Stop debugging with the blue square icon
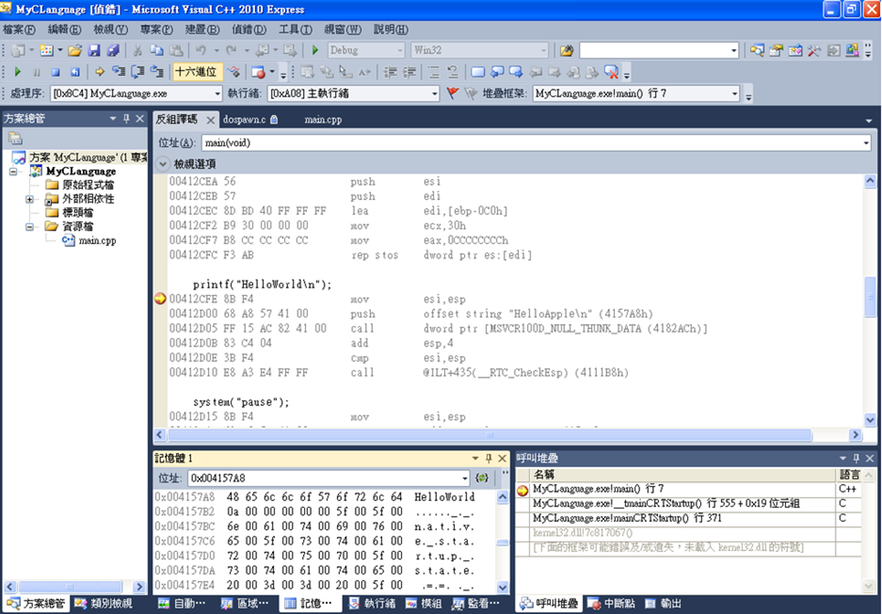Viewport: 882px width, 614px height. point(55,72)
